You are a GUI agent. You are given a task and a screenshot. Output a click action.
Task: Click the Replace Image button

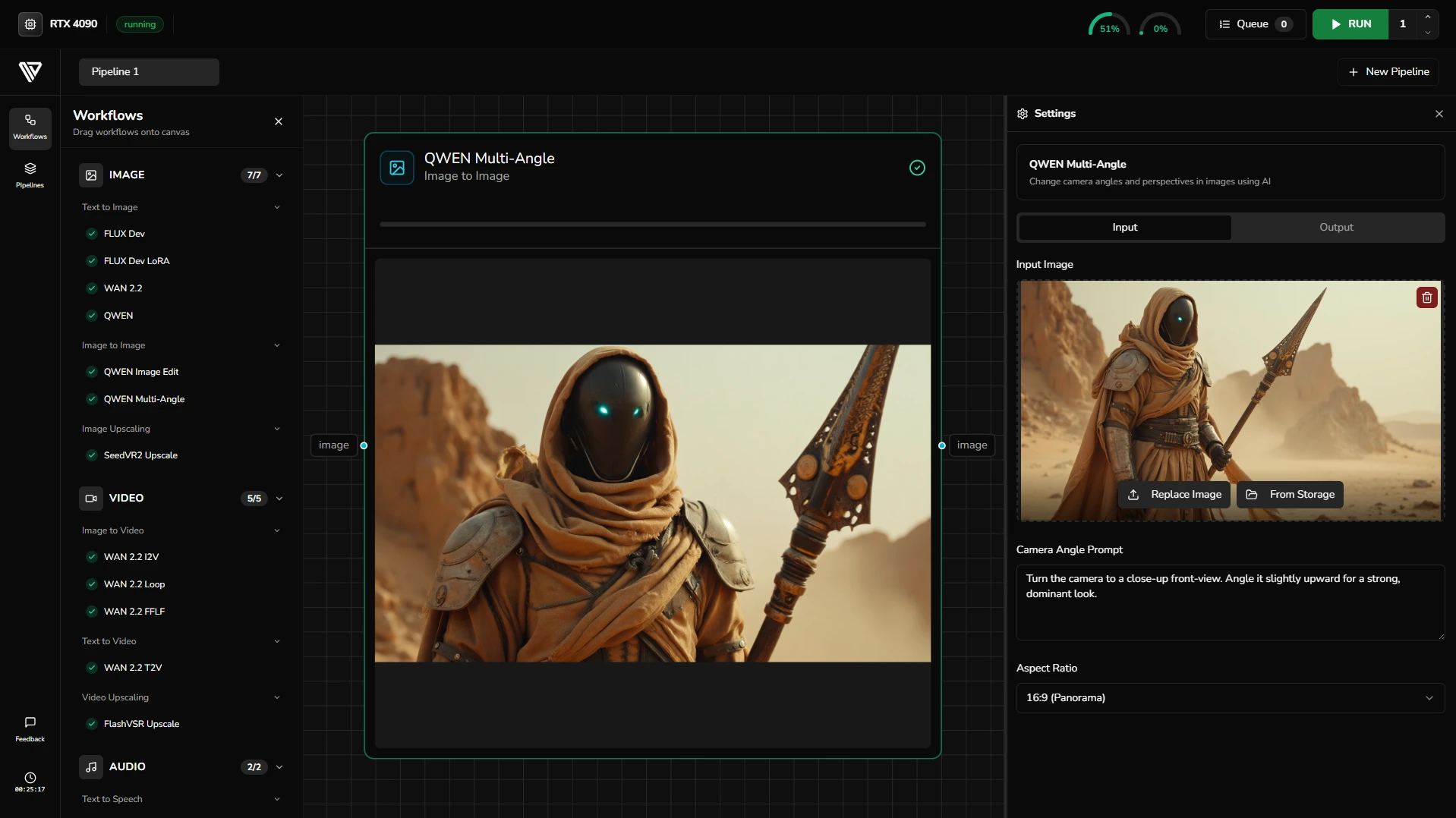tap(1174, 495)
